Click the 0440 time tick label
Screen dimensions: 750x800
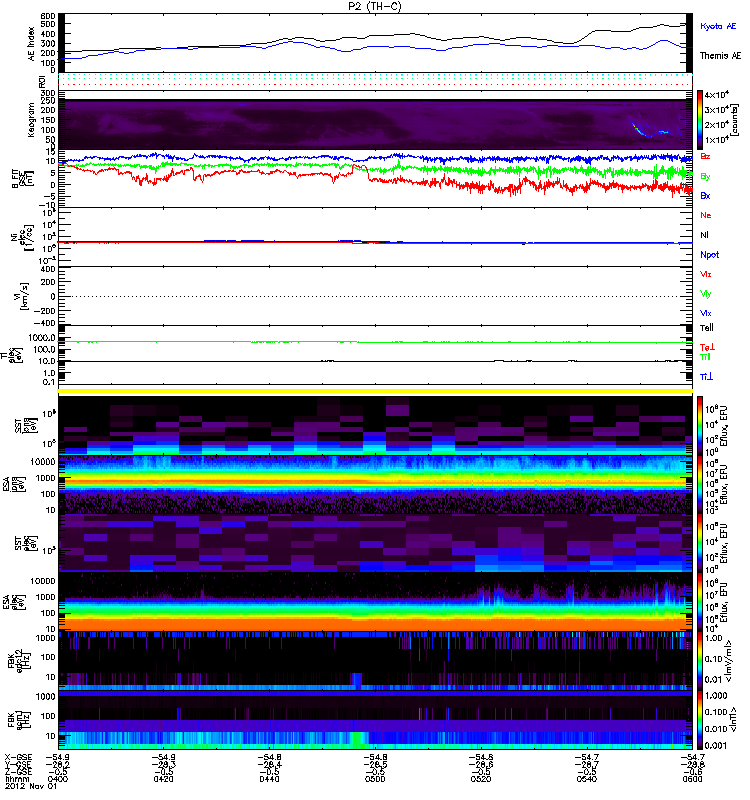click(269, 779)
